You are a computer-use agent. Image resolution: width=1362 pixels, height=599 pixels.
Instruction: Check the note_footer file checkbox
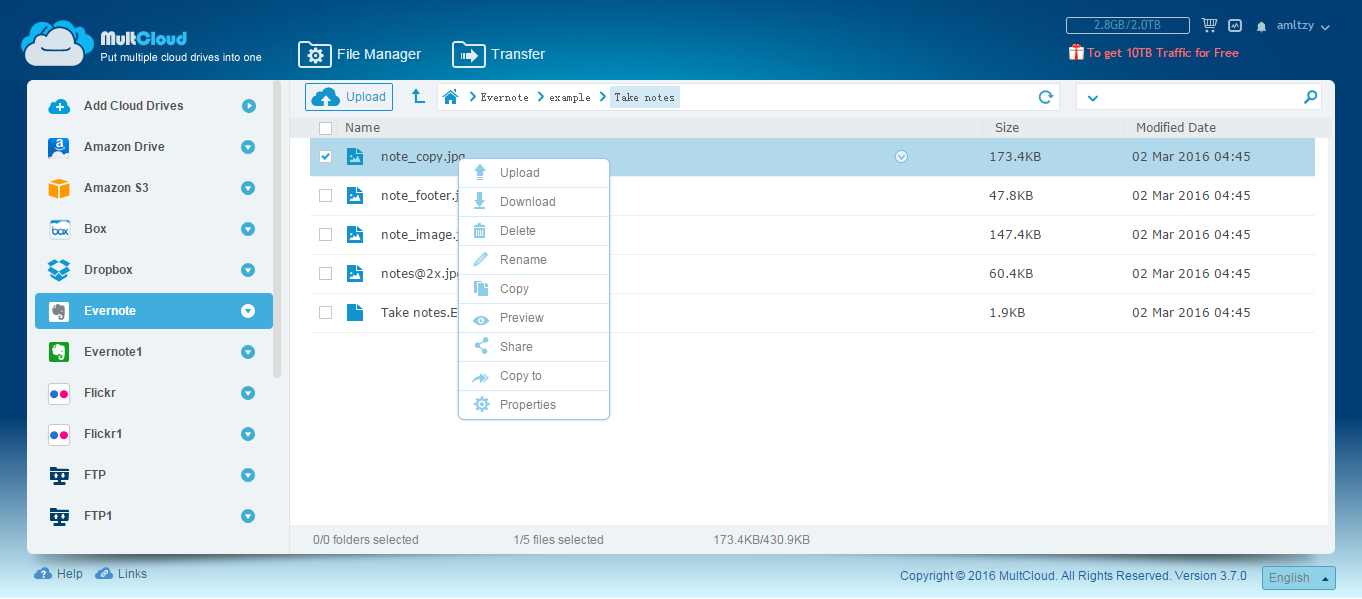point(325,196)
